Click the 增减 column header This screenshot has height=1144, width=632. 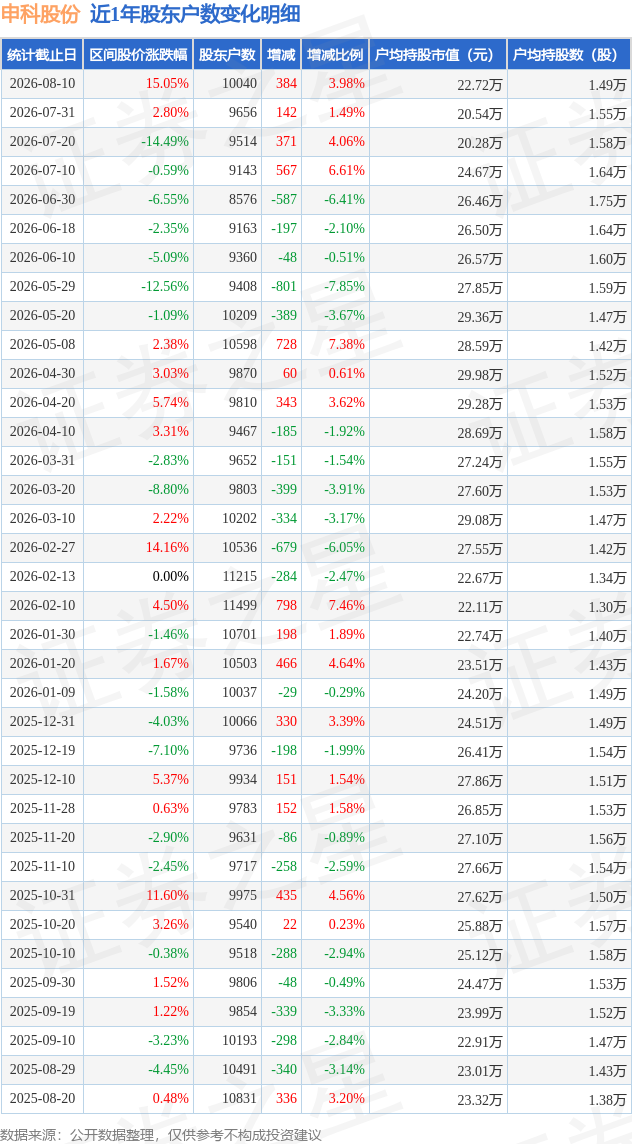coord(280,55)
